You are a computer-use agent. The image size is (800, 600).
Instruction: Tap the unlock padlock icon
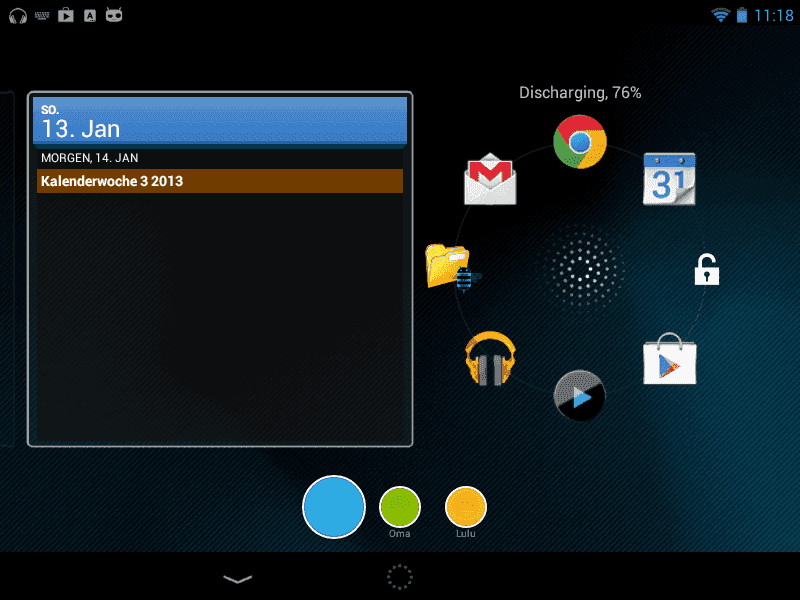[x=707, y=269]
